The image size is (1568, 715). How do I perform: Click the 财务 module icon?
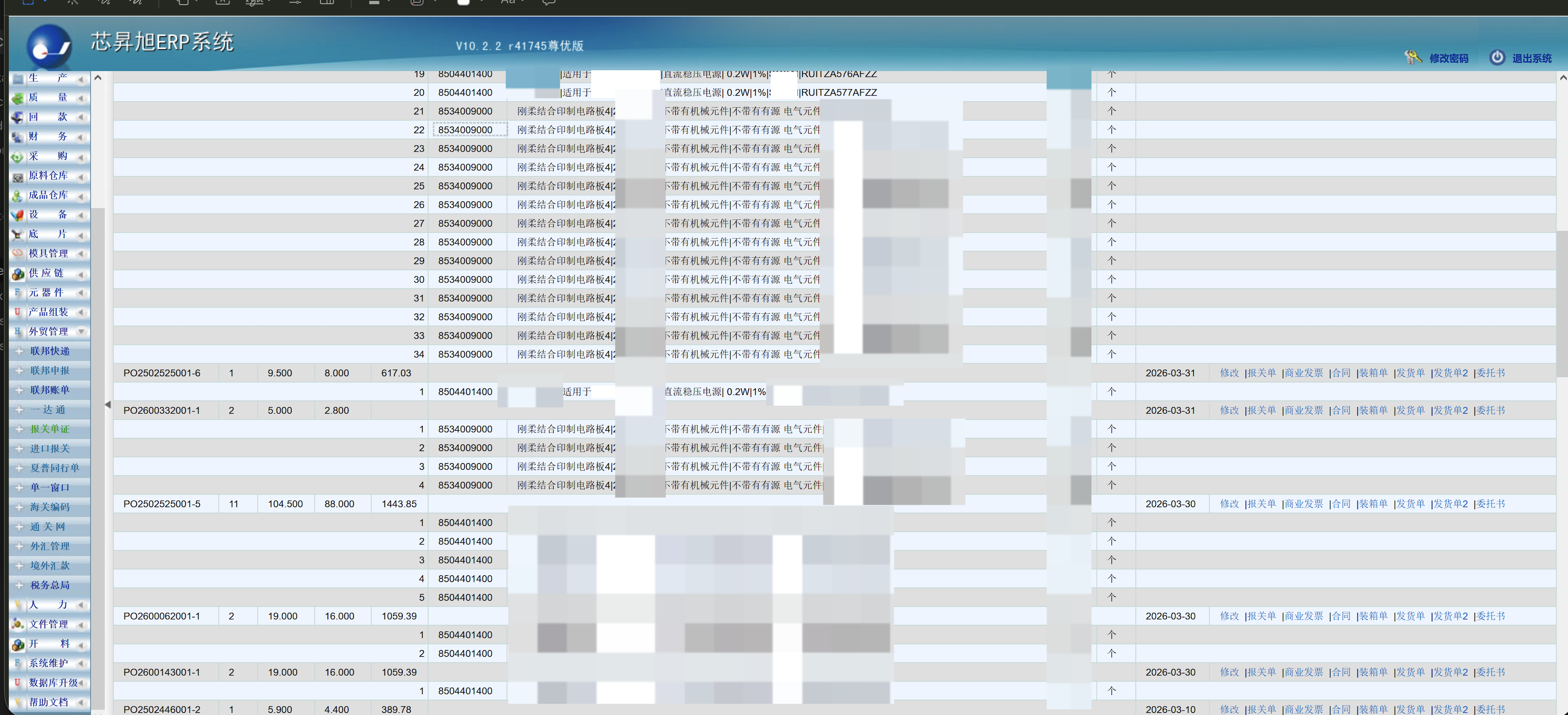point(17,136)
